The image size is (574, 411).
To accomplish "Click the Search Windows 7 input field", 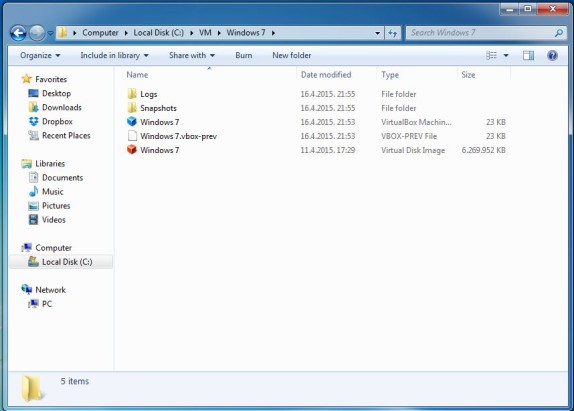I will pyautogui.click(x=480, y=33).
